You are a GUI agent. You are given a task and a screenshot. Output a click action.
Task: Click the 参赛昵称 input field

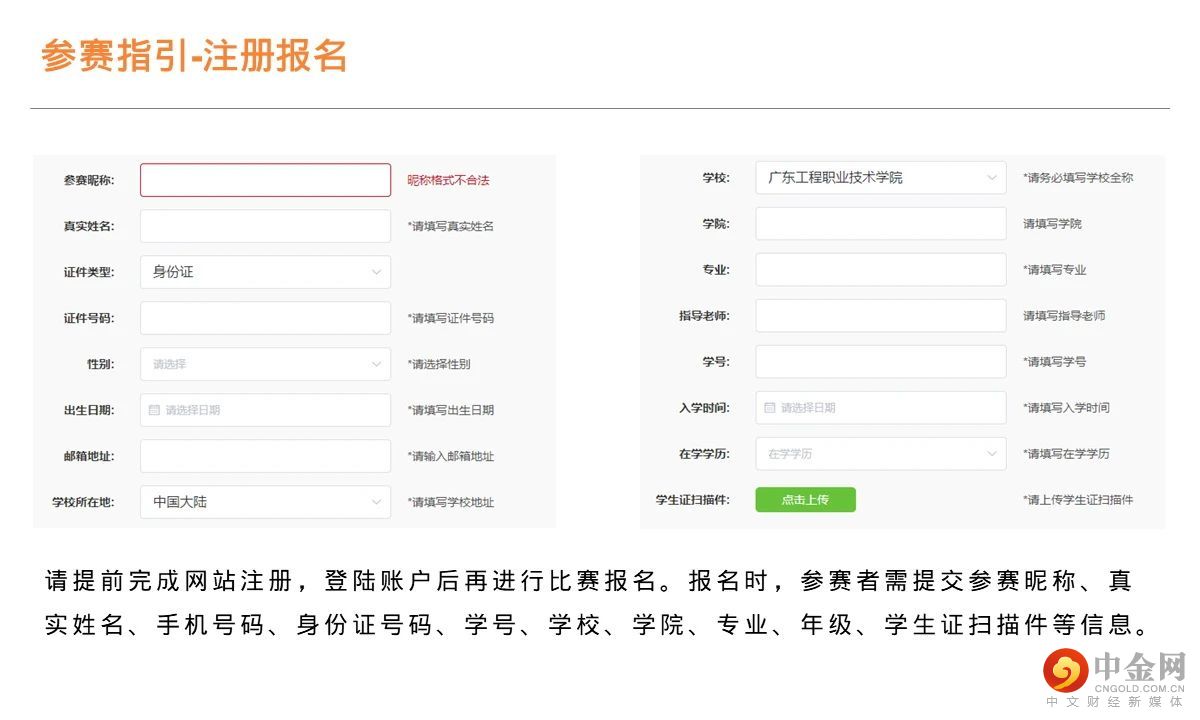click(x=265, y=180)
